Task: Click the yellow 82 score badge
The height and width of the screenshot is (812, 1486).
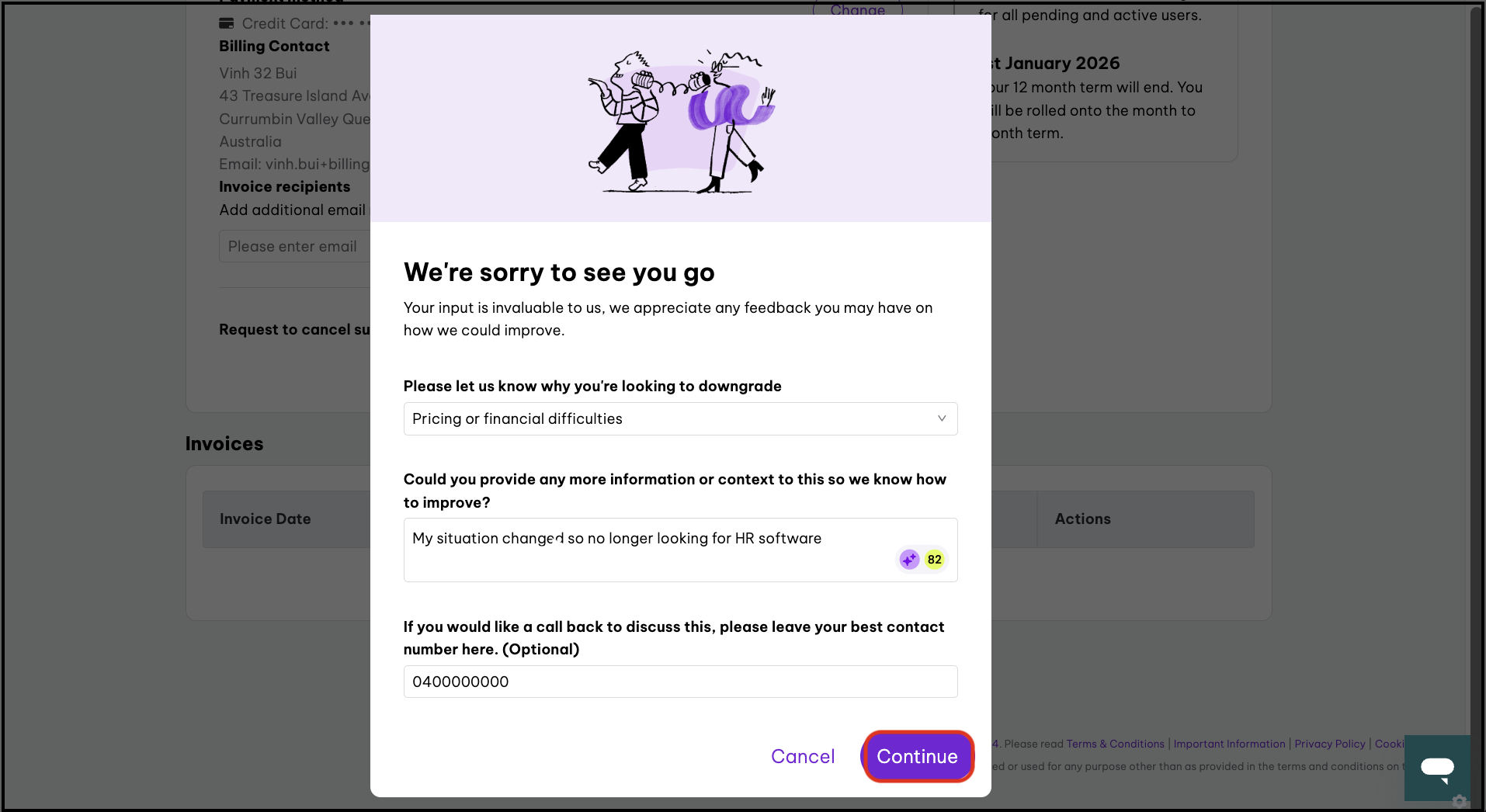Action: (x=934, y=559)
